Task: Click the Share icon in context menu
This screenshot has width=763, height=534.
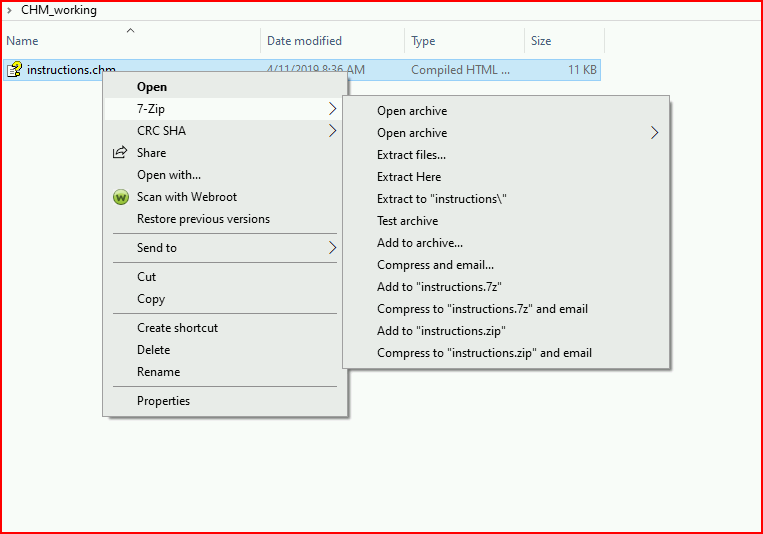Action: [x=120, y=152]
